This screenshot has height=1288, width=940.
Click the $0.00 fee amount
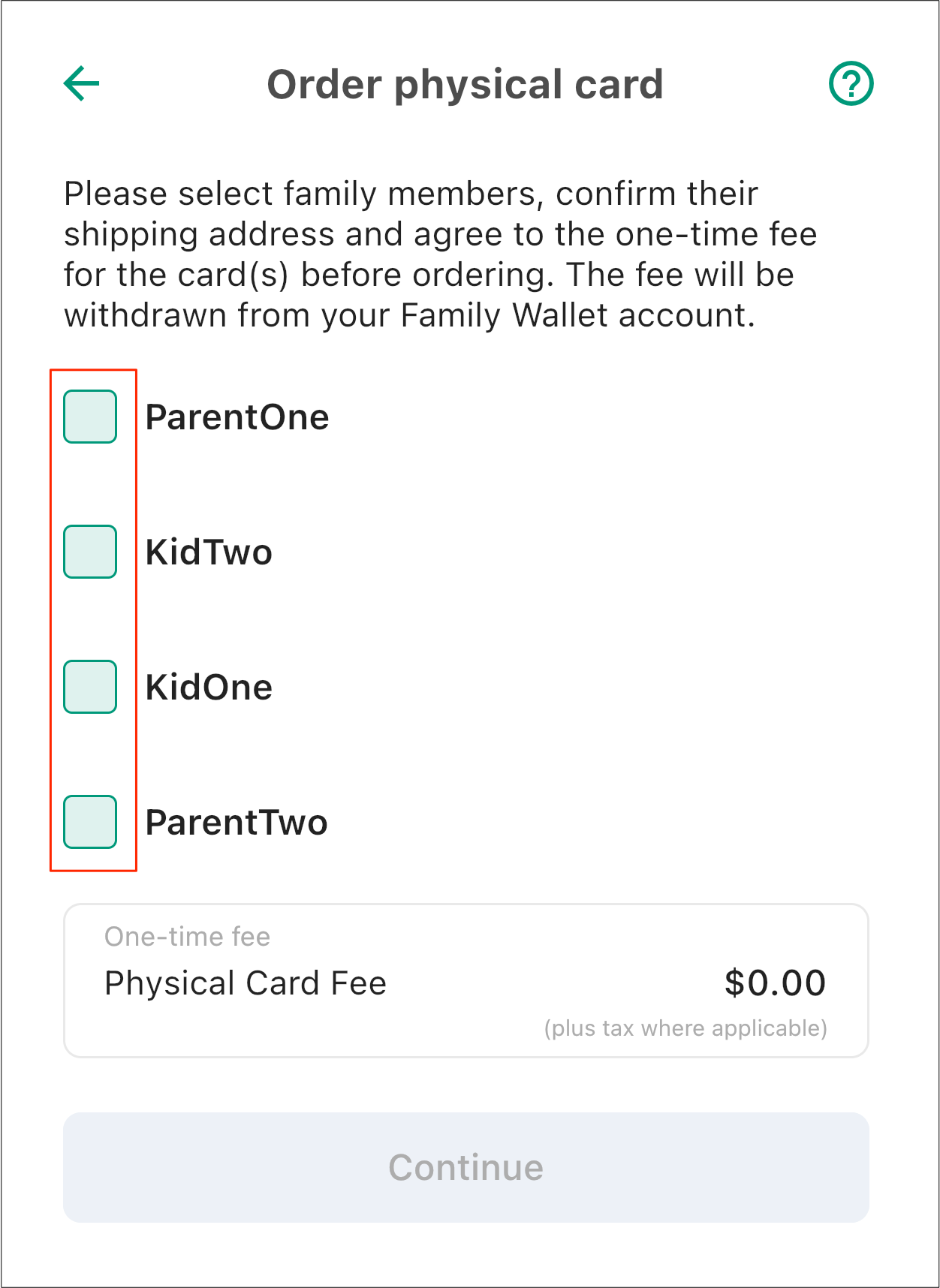point(776,983)
